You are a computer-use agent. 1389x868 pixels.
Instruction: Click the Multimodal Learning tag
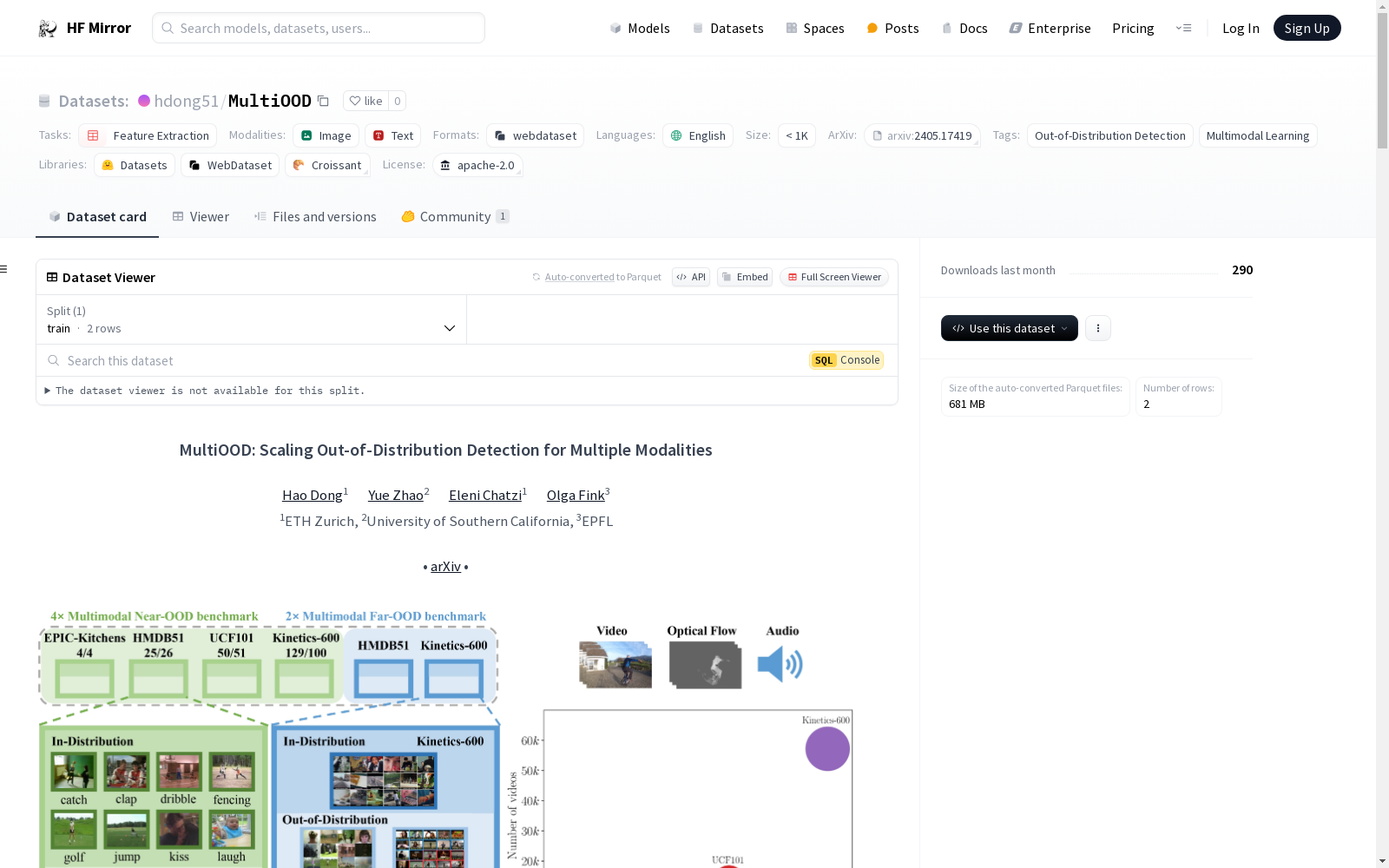click(x=1258, y=135)
